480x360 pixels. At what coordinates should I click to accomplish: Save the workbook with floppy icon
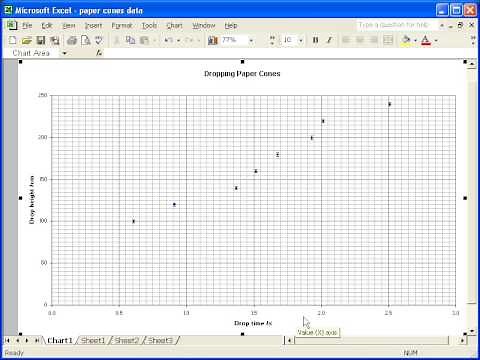point(41,40)
